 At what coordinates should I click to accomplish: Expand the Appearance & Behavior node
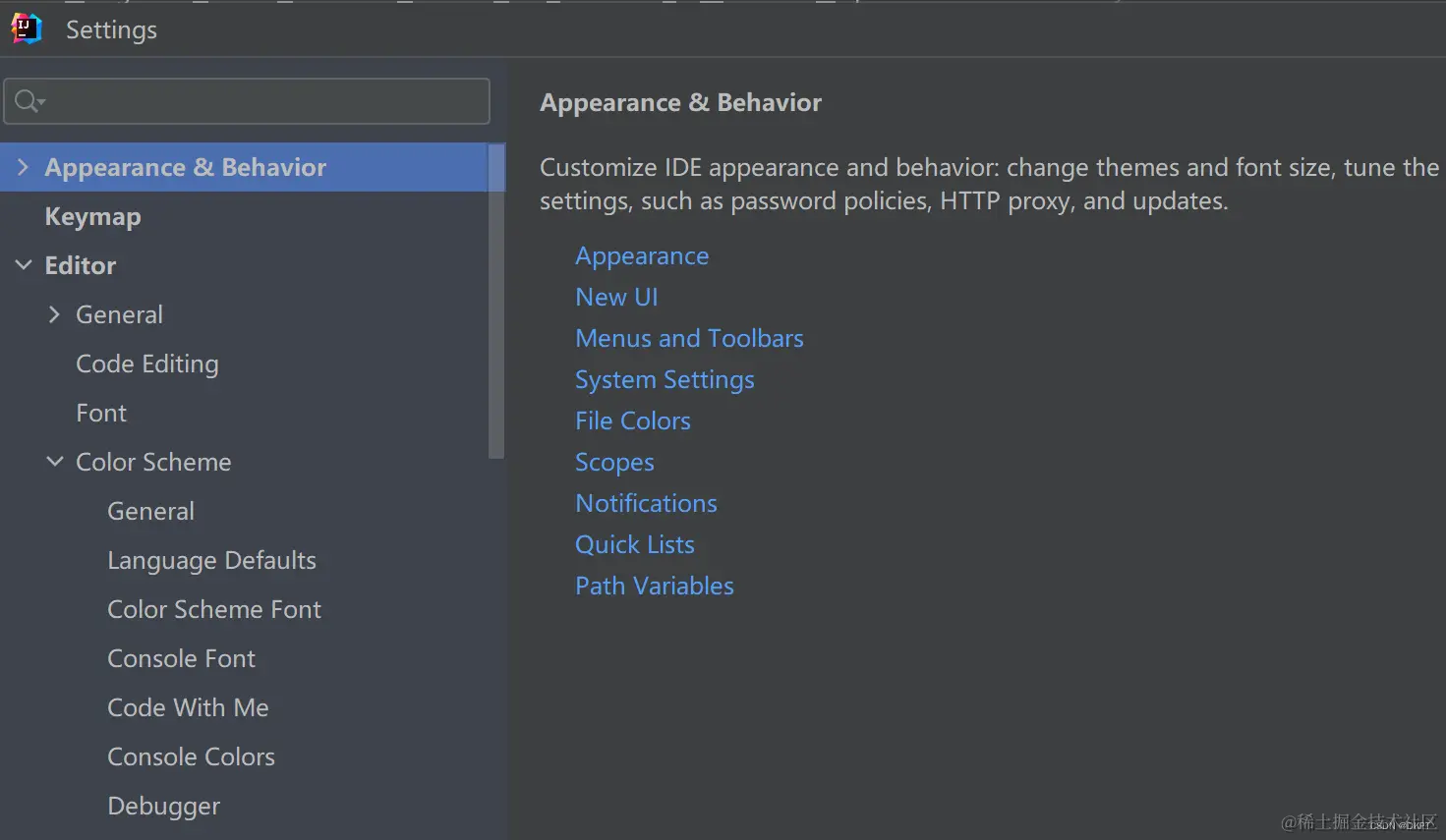(24, 168)
